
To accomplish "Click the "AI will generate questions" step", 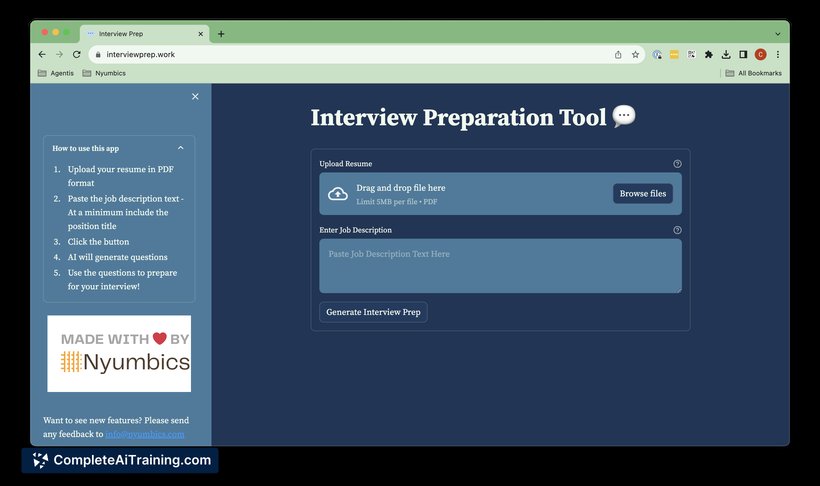I will pyautogui.click(x=118, y=257).
